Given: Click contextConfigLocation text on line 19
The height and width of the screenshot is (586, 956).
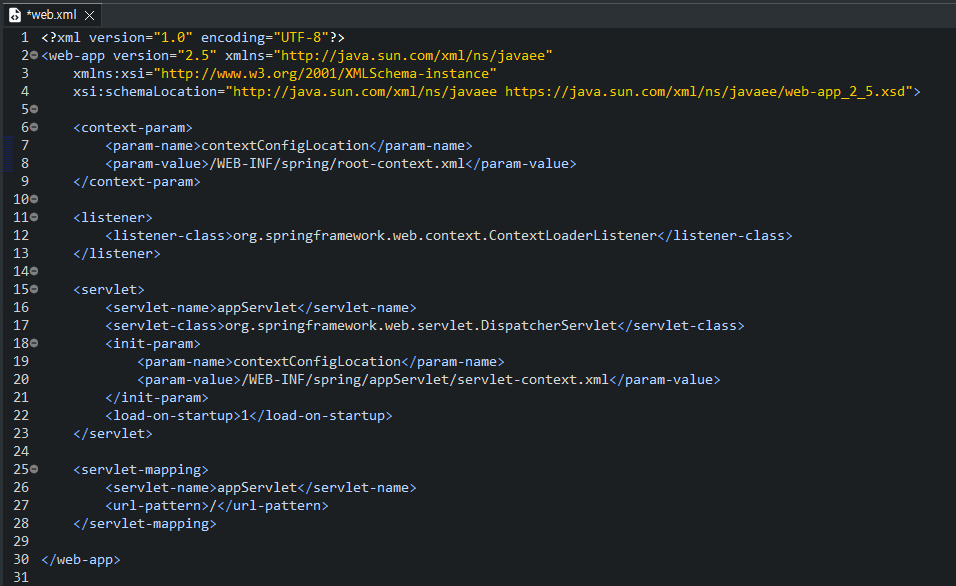Looking at the screenshot, I should coord(317,362).
